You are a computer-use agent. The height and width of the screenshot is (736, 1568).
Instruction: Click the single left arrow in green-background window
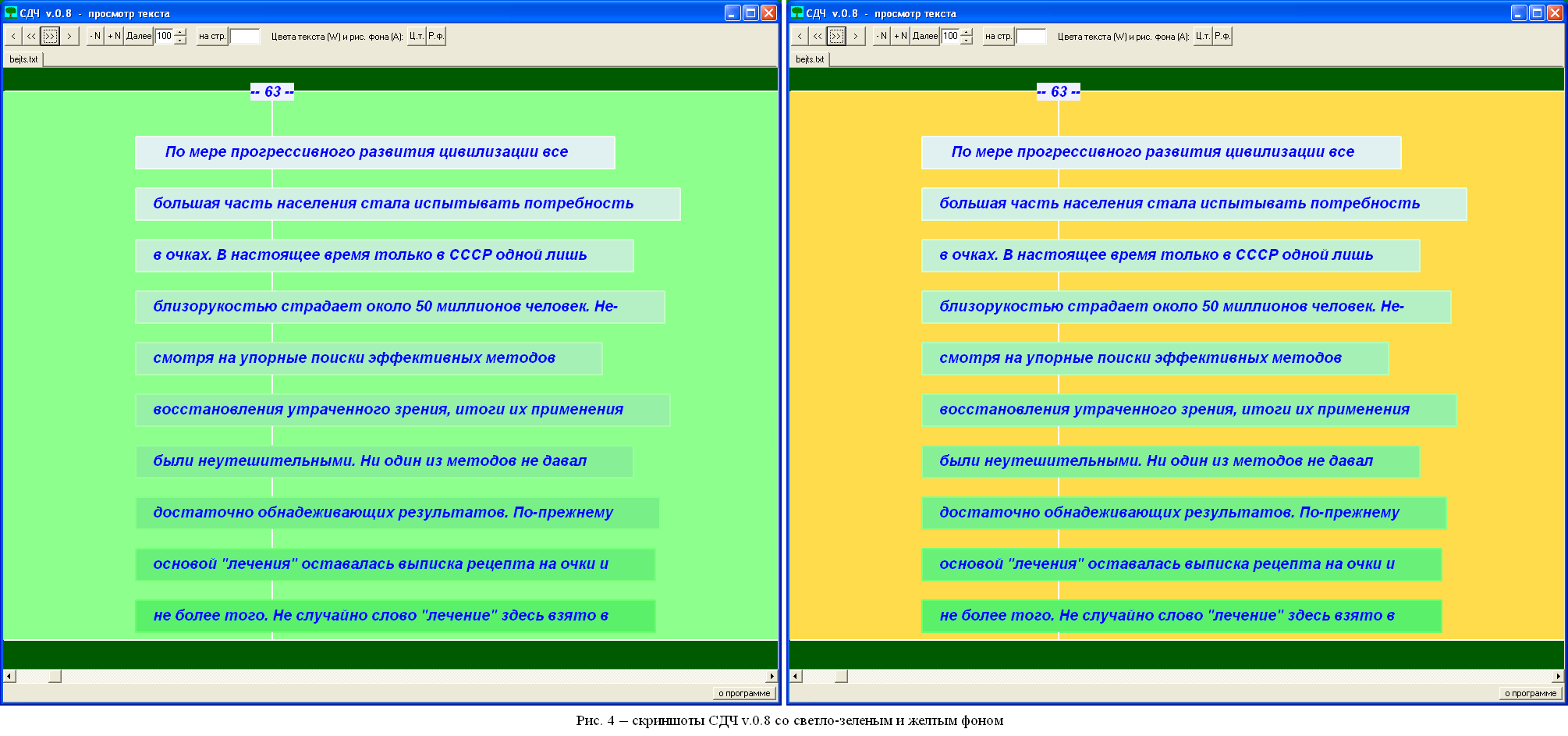point(13,36)
